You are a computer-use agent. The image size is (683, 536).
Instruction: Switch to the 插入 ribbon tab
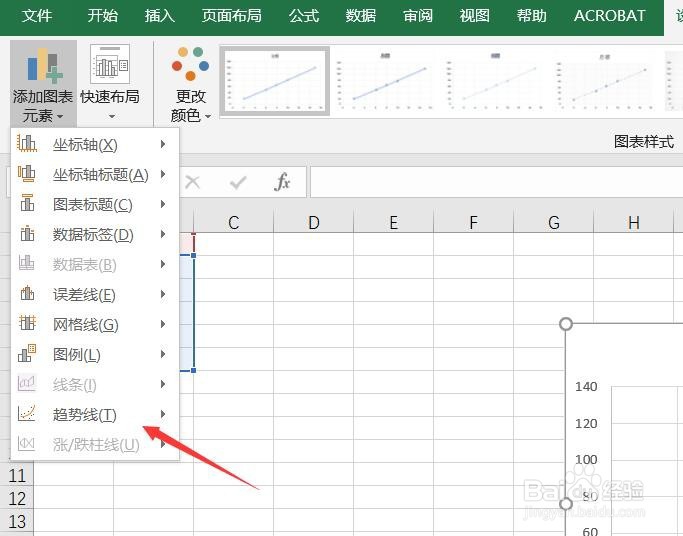tap(160, 16)
